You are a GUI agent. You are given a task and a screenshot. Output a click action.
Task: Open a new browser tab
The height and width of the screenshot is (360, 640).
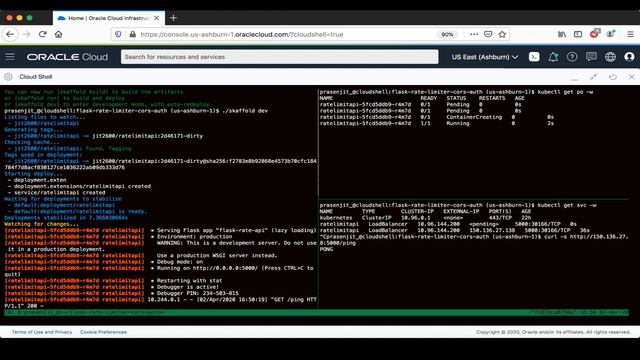point(173,18)
